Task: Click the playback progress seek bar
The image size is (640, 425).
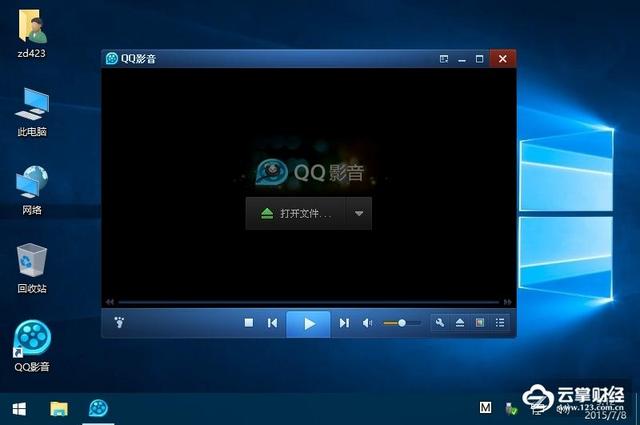Action: point(309,302)
